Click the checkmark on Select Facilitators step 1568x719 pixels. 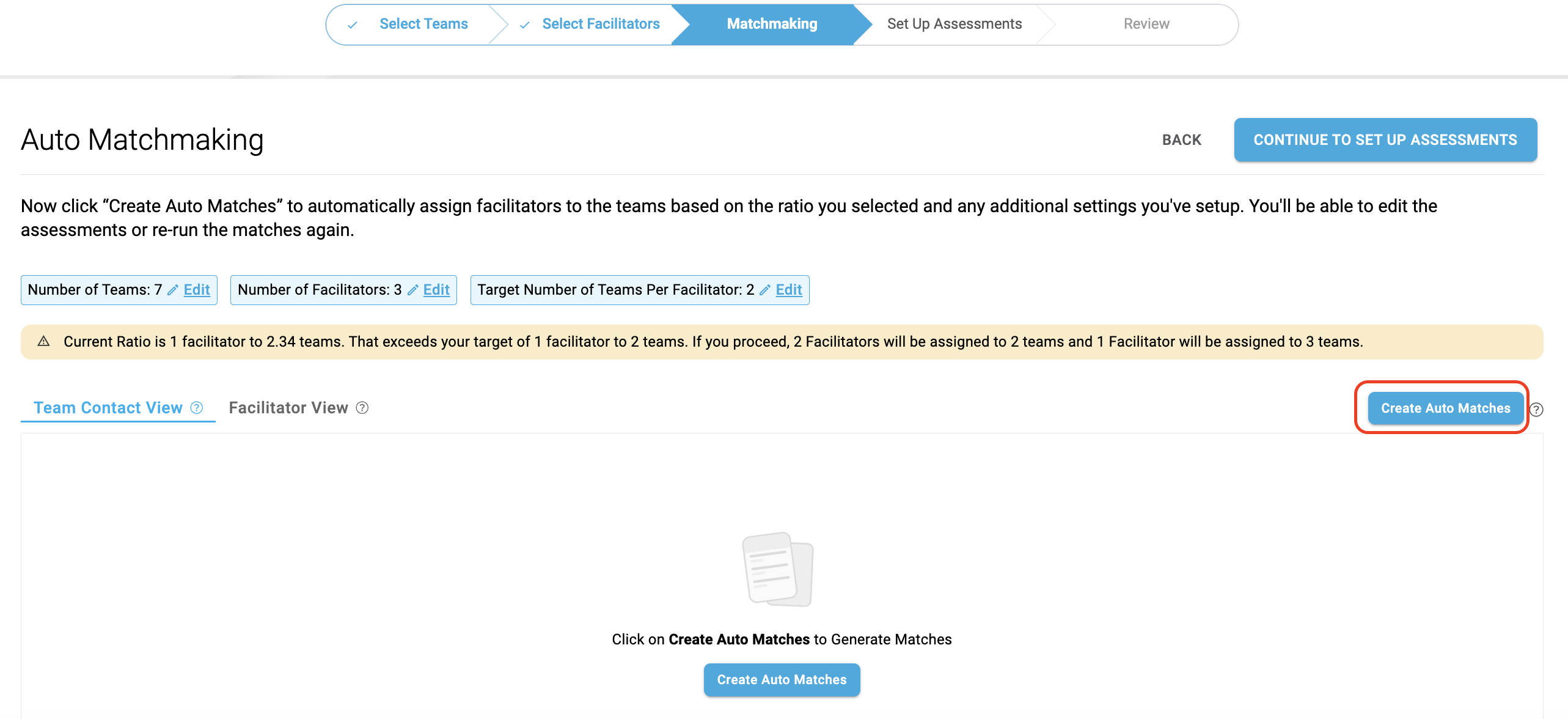(x=524, y=25)
